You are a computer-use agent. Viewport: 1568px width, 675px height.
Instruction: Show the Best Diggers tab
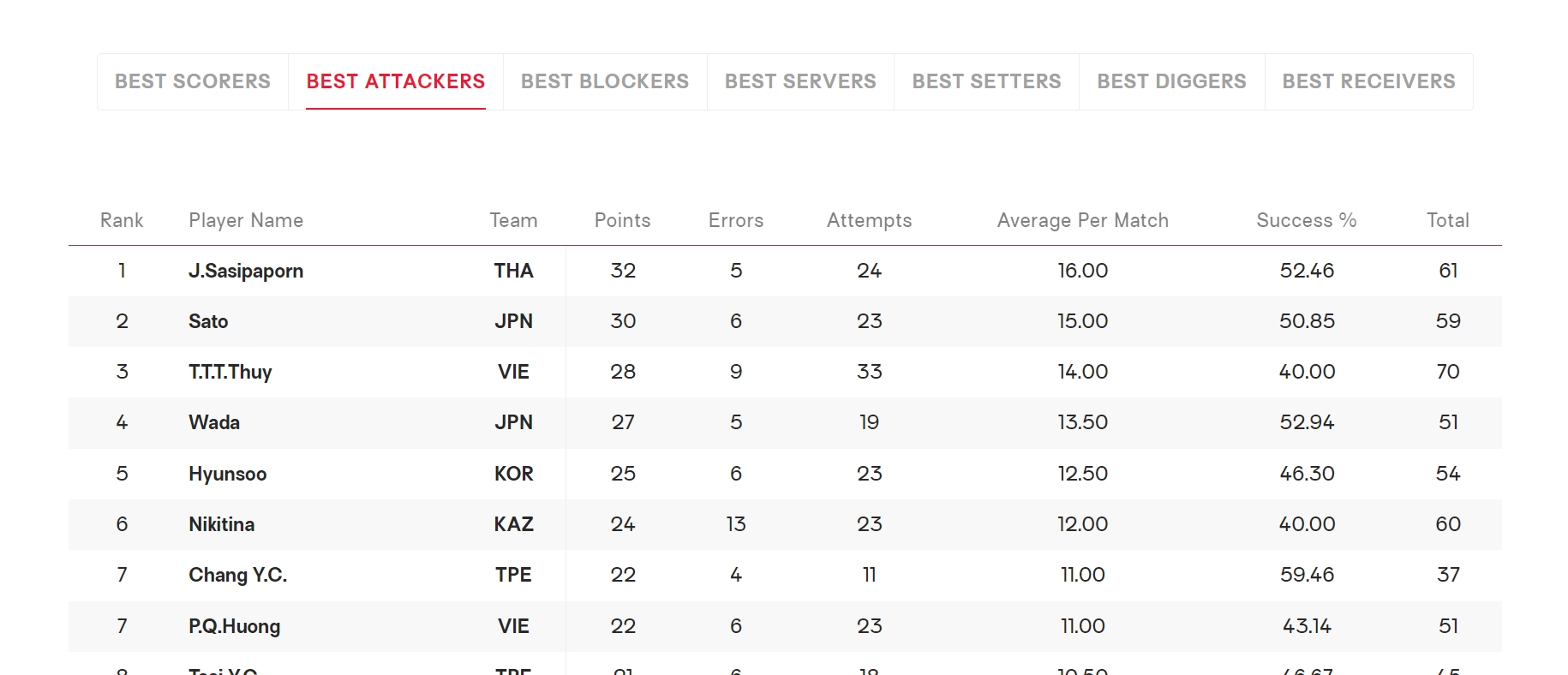[x=1171, y=81]
